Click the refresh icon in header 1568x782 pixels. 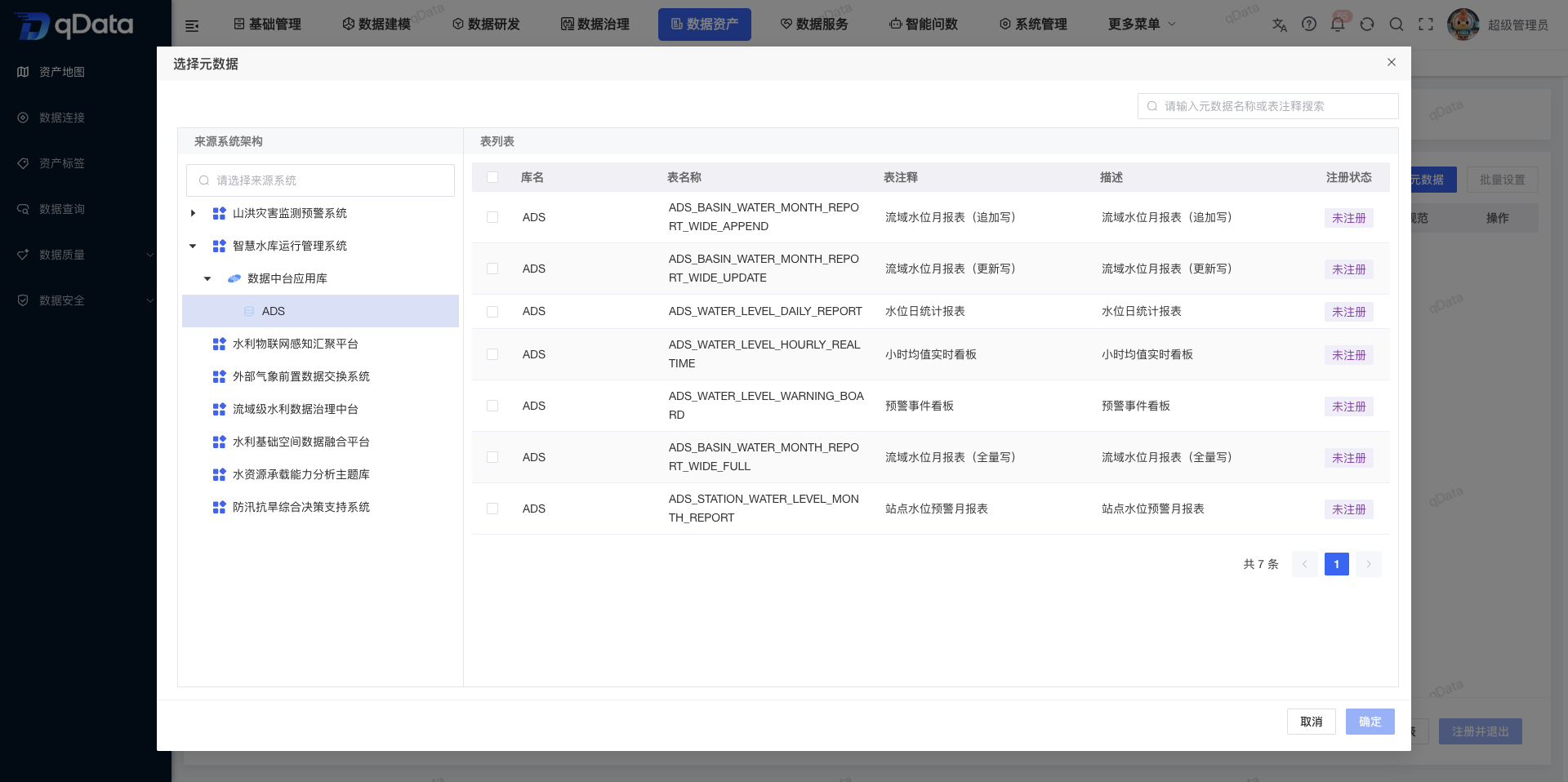point(1367,24)
